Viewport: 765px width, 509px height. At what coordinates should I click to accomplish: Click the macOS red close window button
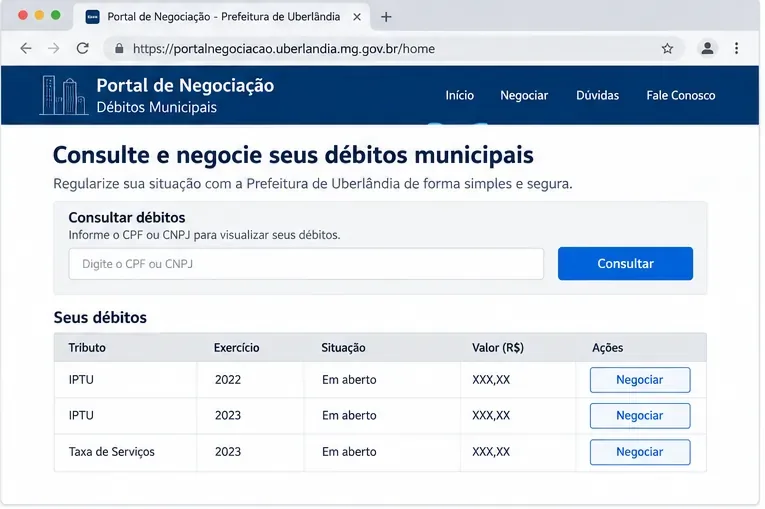point(22,15)
